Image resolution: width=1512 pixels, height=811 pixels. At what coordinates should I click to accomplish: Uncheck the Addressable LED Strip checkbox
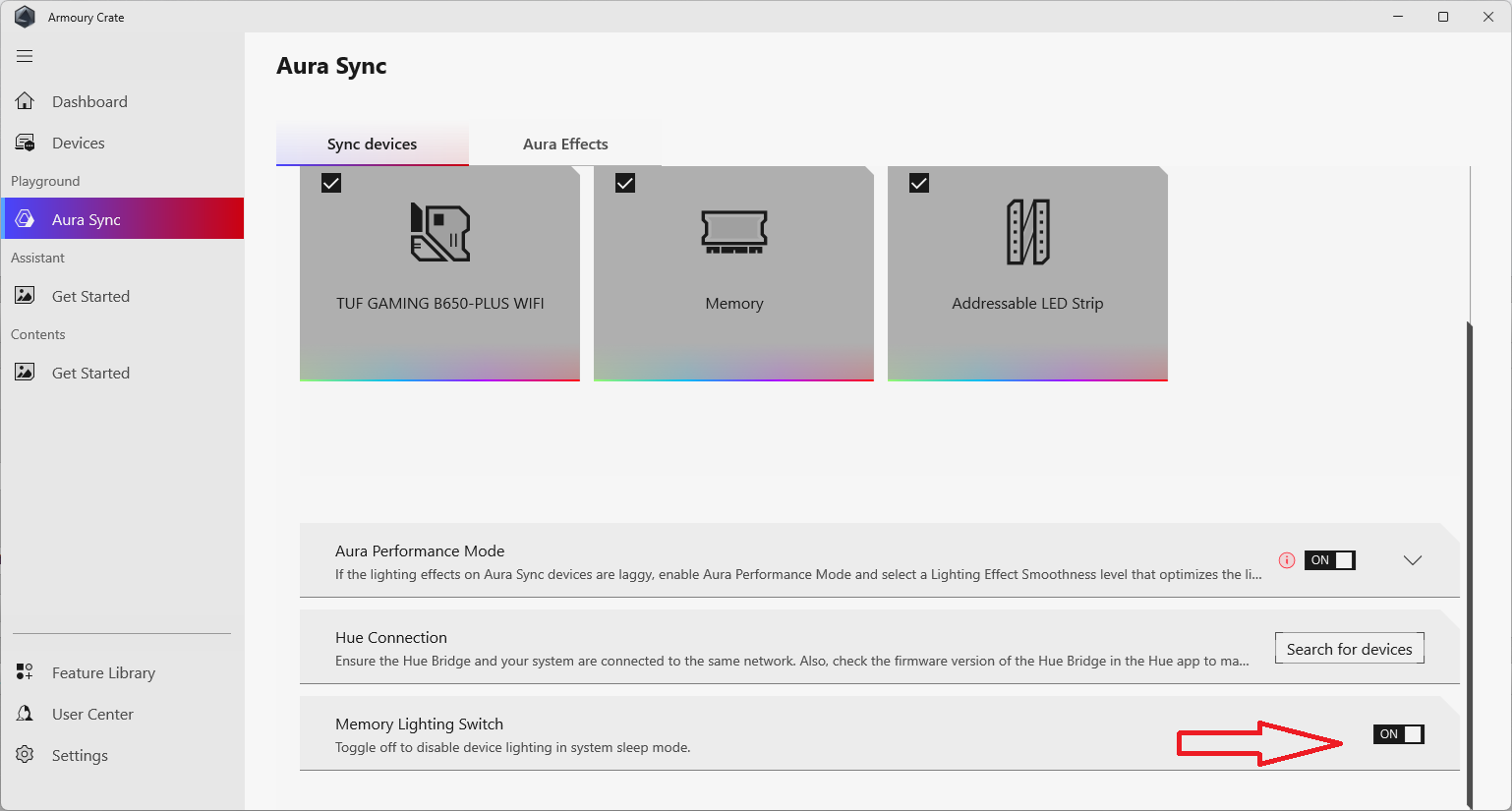[x=919, y=183]
